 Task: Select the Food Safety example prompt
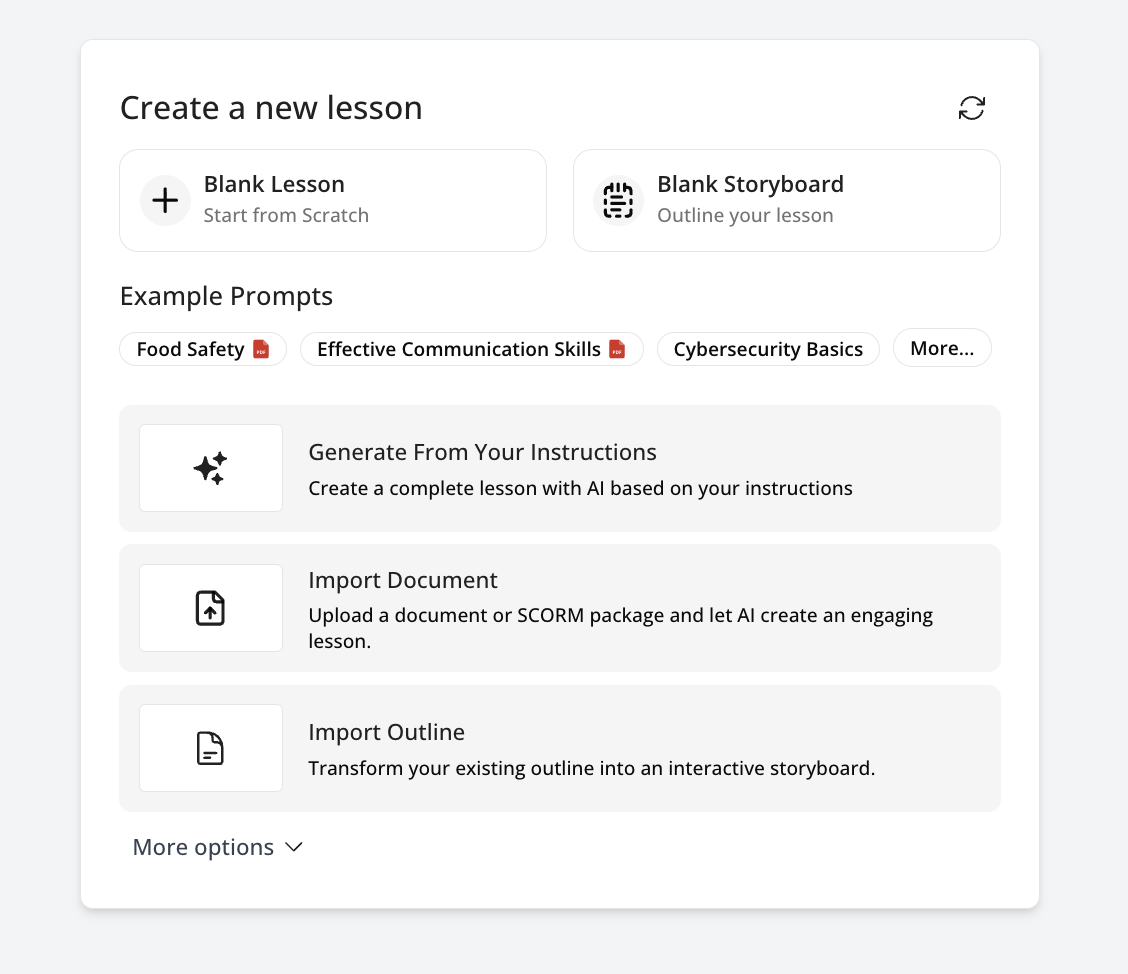pos(191,349)
